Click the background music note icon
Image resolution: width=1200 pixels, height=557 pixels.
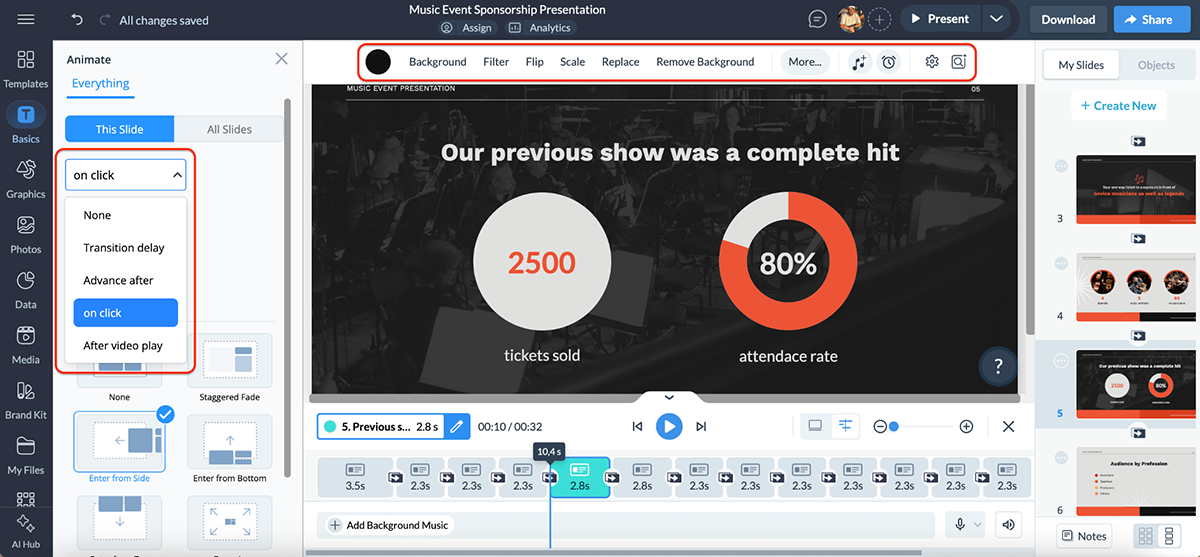point(859,62)
